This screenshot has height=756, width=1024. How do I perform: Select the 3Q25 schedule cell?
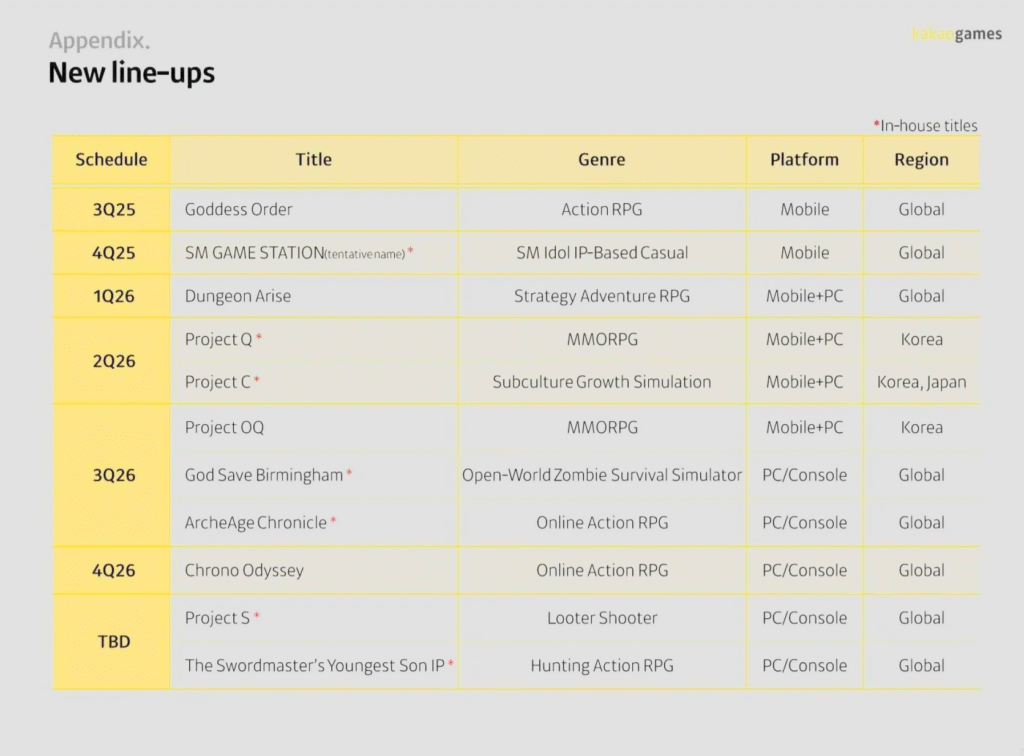[x=114, y=210]
